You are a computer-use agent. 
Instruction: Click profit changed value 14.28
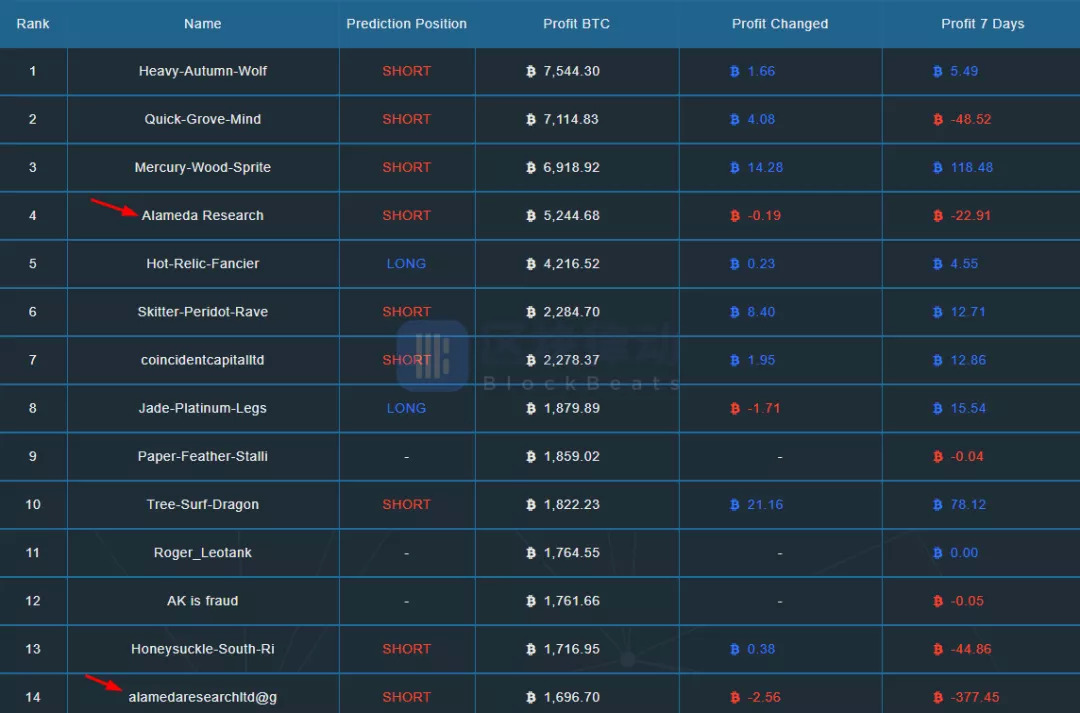pyautogui.click(x=765, y=167)
